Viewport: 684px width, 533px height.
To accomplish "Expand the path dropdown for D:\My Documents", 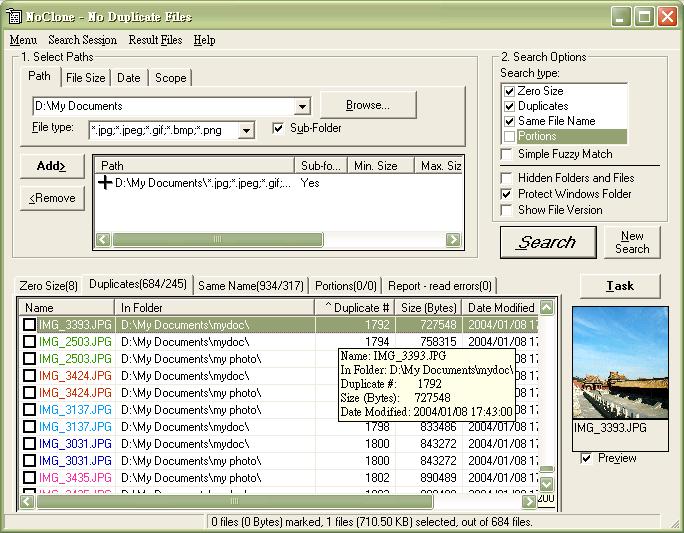I will [303, 106].
